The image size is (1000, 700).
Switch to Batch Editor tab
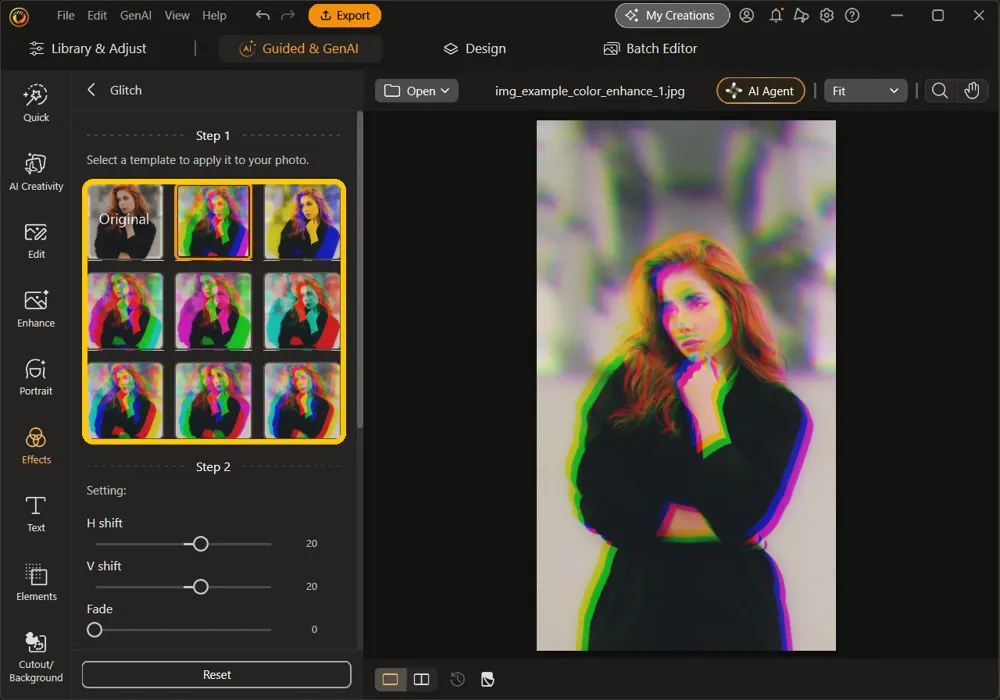pos(651,48)
